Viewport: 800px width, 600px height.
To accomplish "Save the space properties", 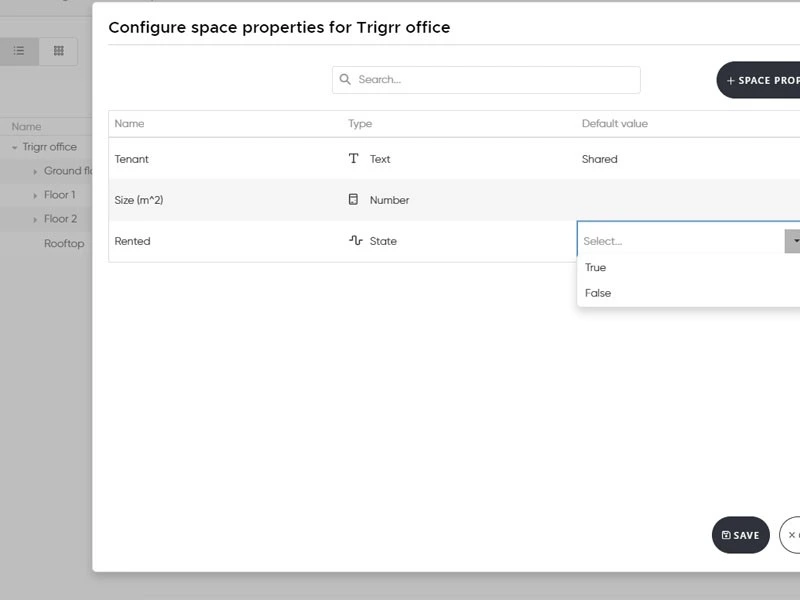I will (740, 535).
